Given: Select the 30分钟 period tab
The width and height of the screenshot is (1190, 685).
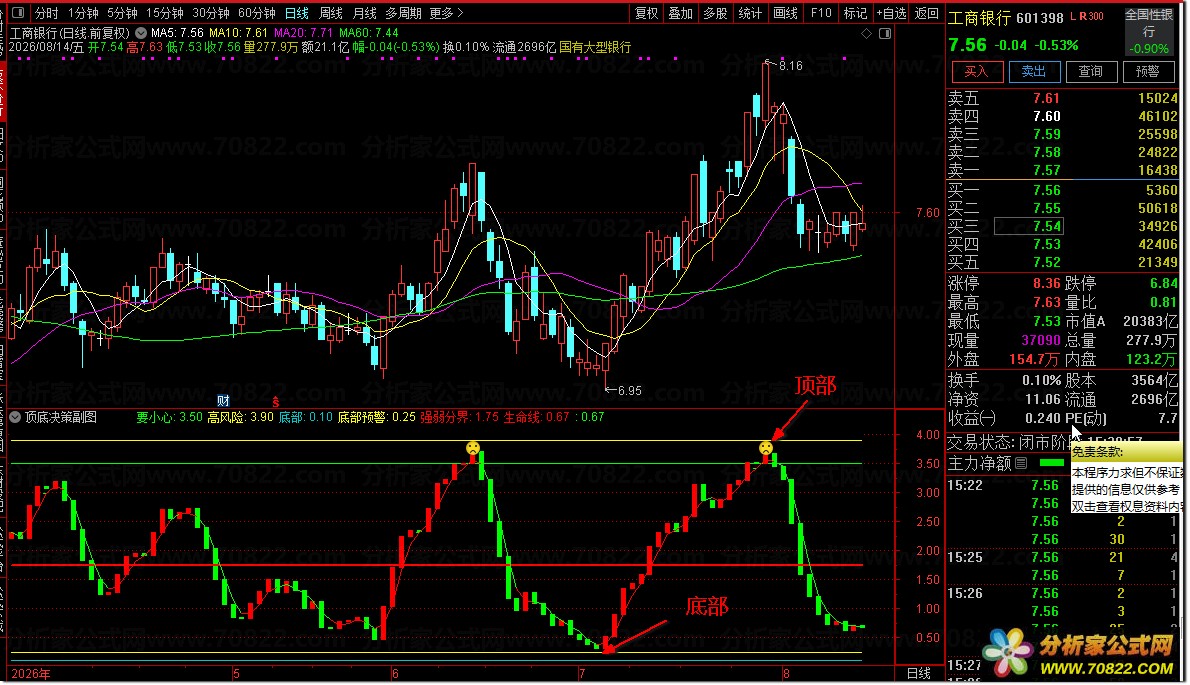Looking at the screenshot, I should 211,13.
